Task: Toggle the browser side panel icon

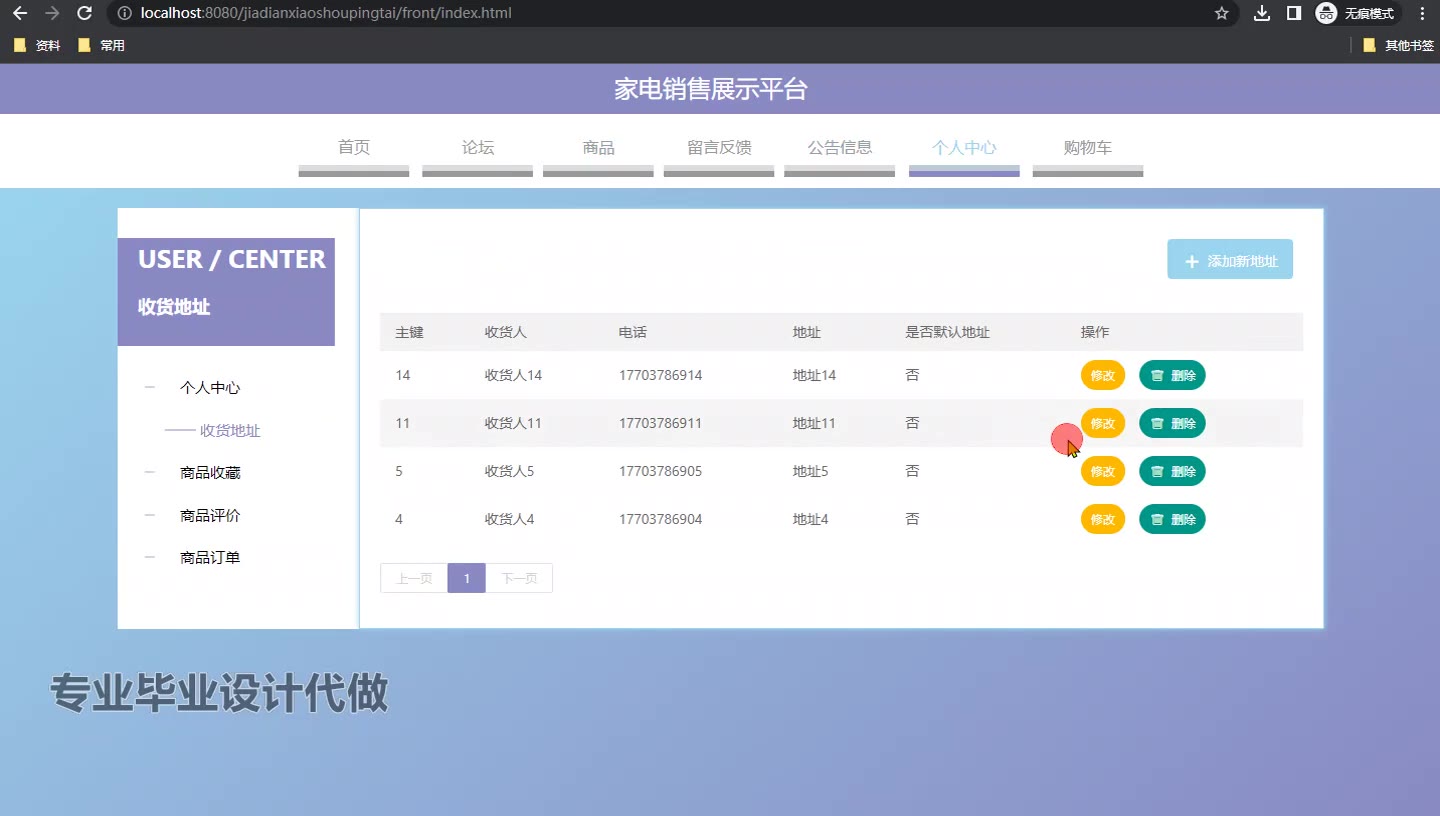Action: click(x=1293, y=13)
